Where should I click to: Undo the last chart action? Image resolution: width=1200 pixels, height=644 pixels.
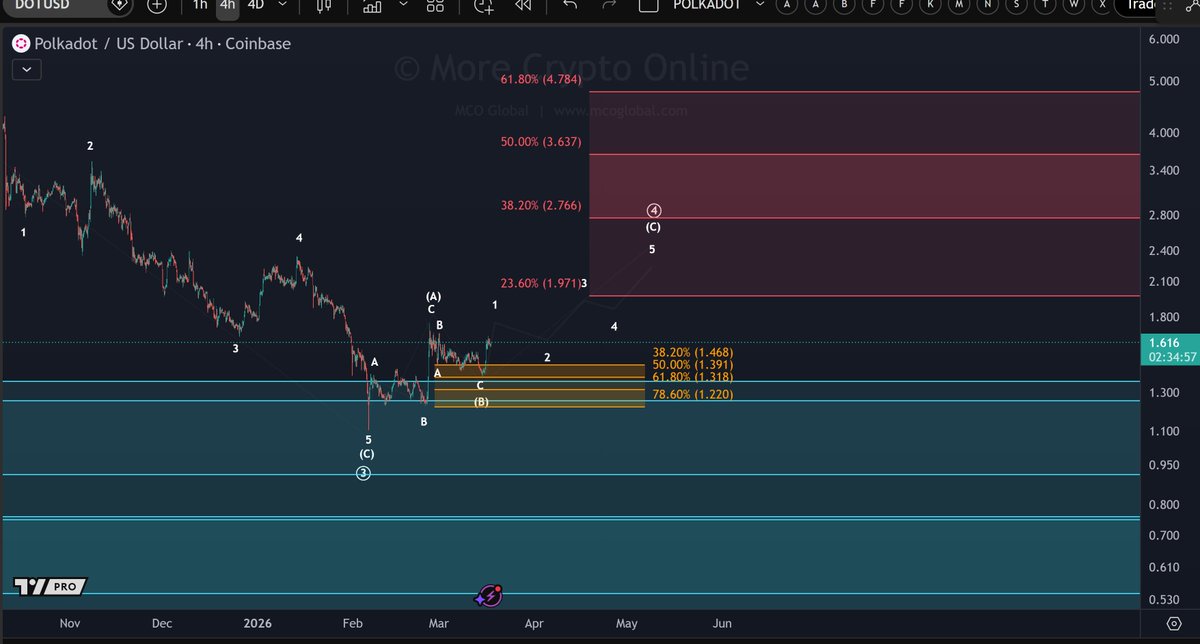(569, 5)
